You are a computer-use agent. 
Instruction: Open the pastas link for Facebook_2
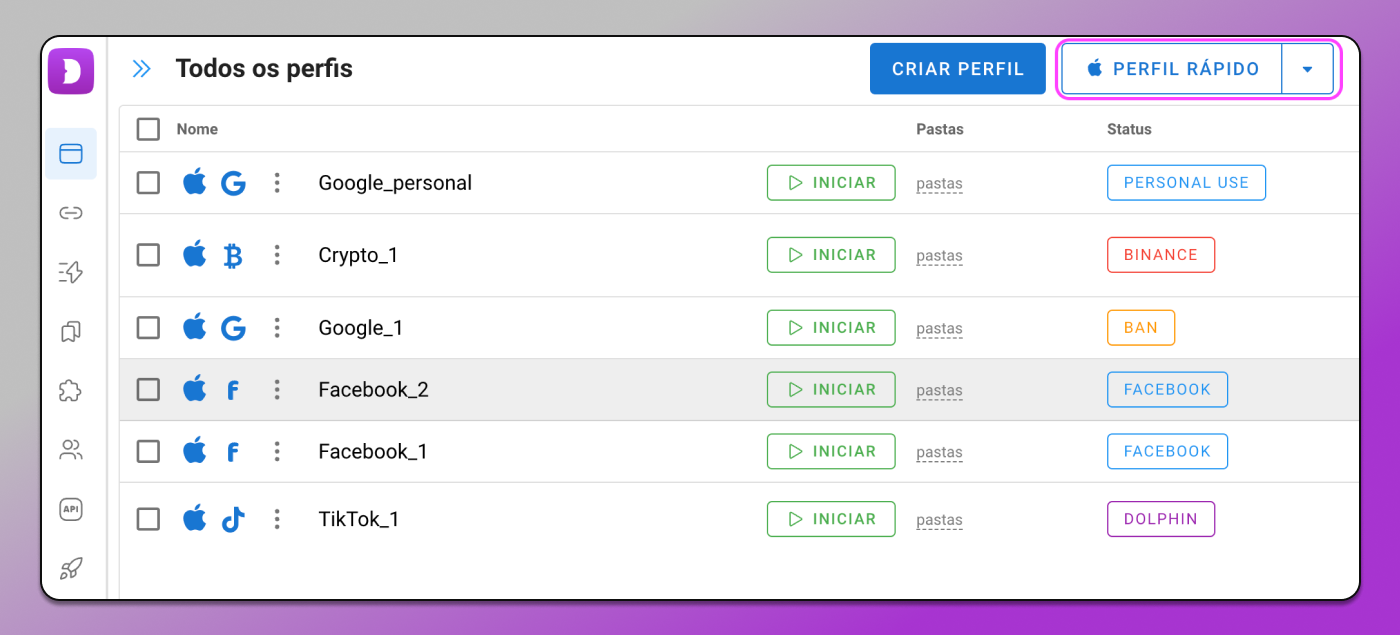pyautogui.click(x=939, y=391)
